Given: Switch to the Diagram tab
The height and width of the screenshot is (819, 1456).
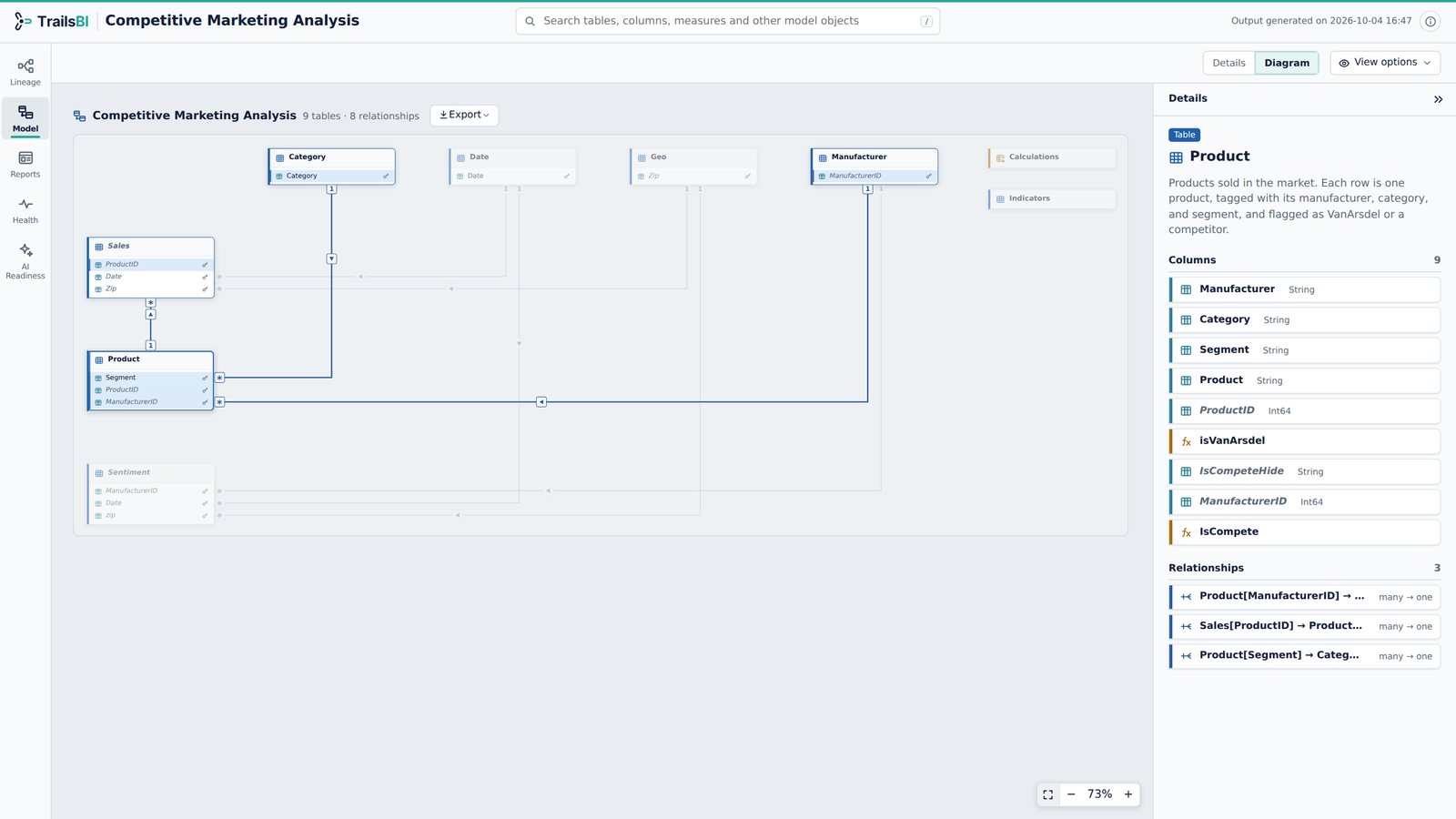Looking at the screenshot, I should pyautogui.click(x=1287, y=63).
